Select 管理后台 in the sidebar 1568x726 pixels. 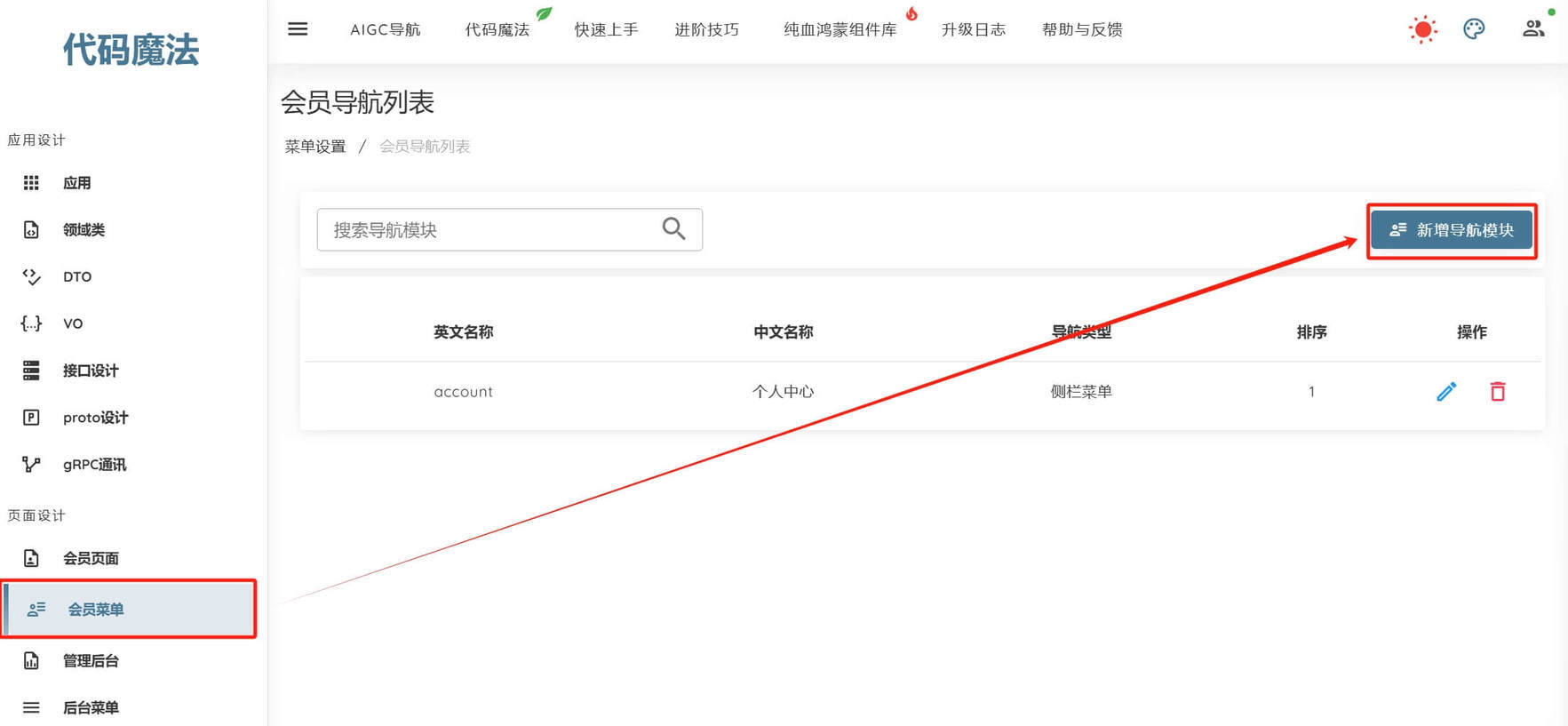[91, 660]
